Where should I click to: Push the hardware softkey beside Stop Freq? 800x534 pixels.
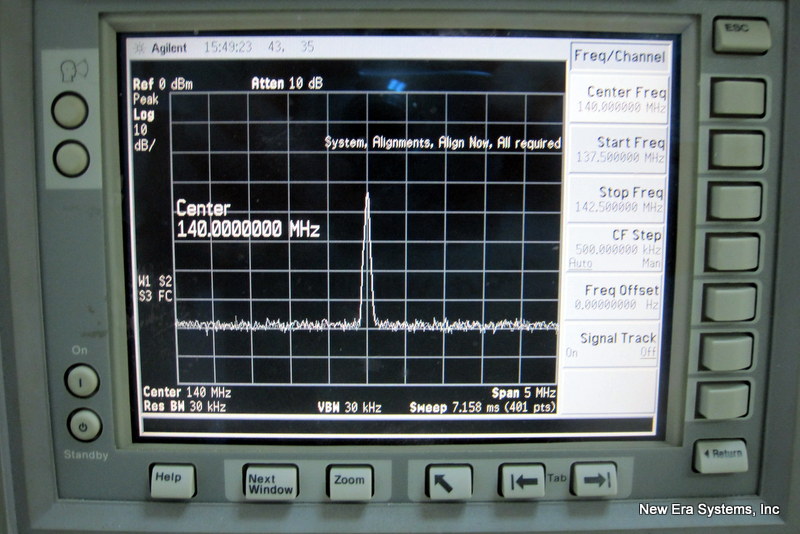pos(734,201)
